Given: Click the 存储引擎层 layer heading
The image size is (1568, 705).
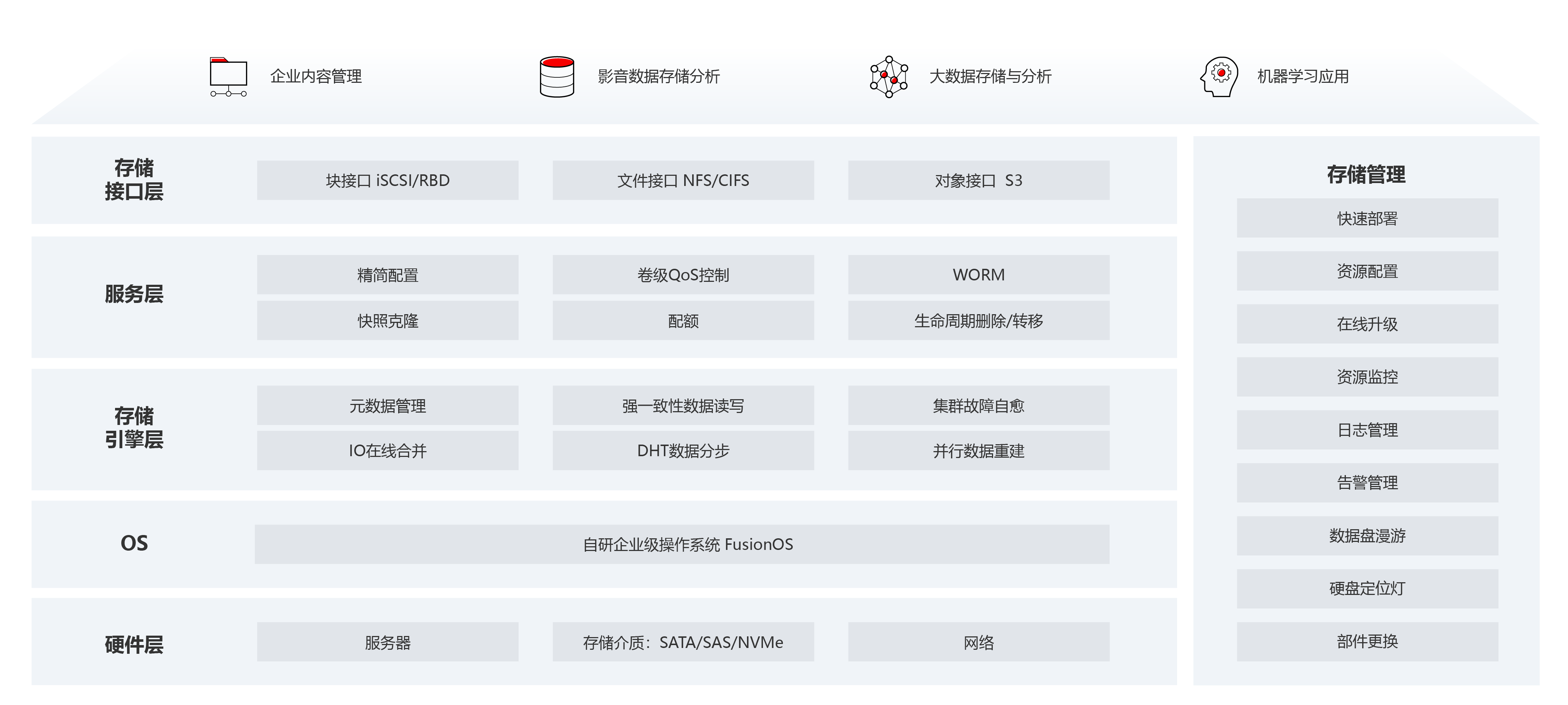Looking at the screenshot, I should coord(134,428).
